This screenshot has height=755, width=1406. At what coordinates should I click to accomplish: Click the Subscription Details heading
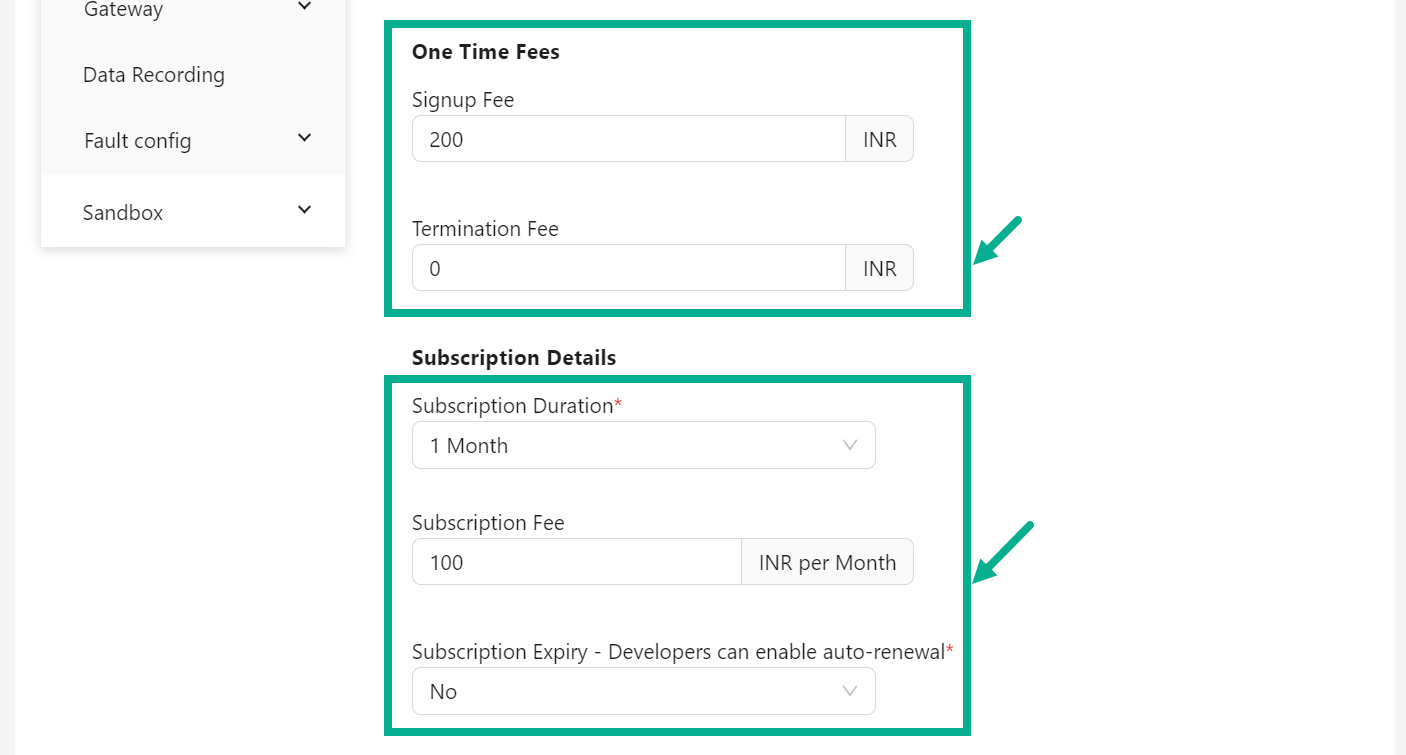point(514,358)
